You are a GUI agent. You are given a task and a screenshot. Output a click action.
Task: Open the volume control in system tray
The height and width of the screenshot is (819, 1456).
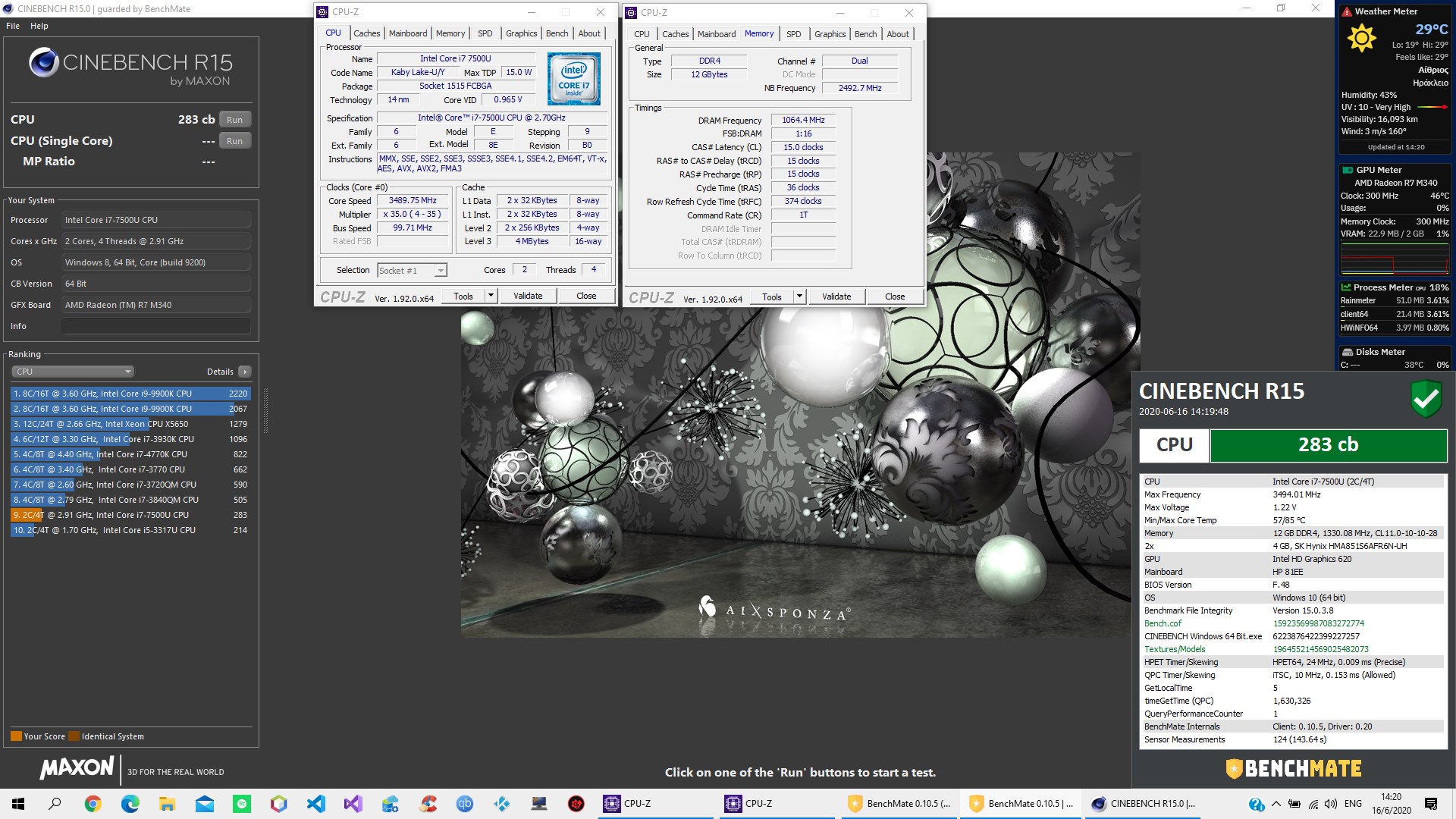(1332, 804)
